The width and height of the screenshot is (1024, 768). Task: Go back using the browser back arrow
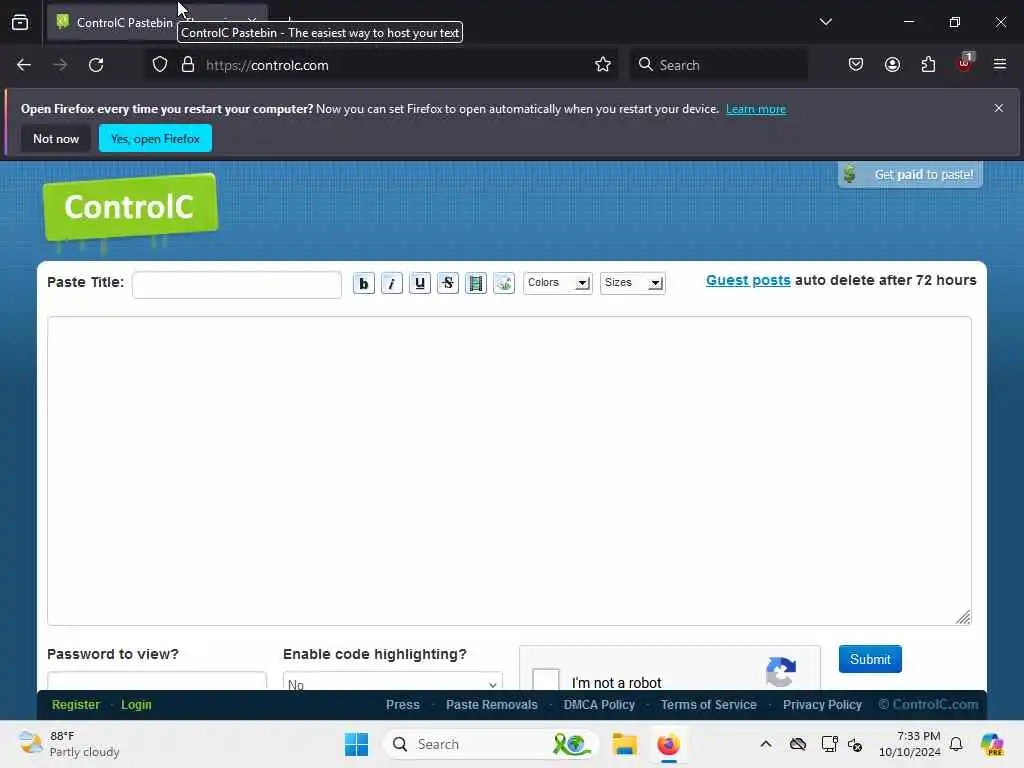click(24, 65)
